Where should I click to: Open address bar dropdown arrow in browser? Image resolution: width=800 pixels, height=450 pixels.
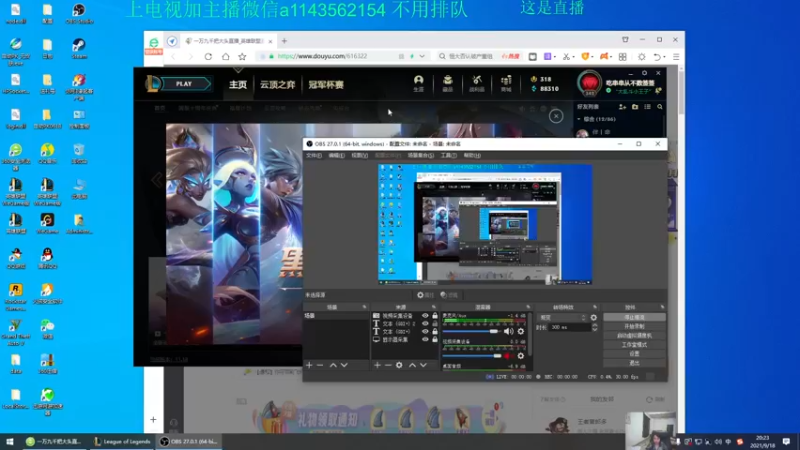422,57
